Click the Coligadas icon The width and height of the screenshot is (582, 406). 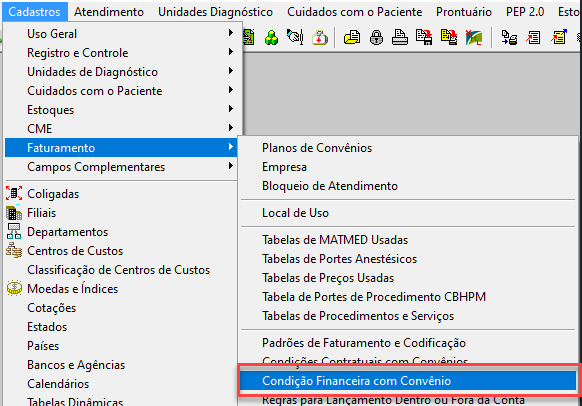coord(14,194)
